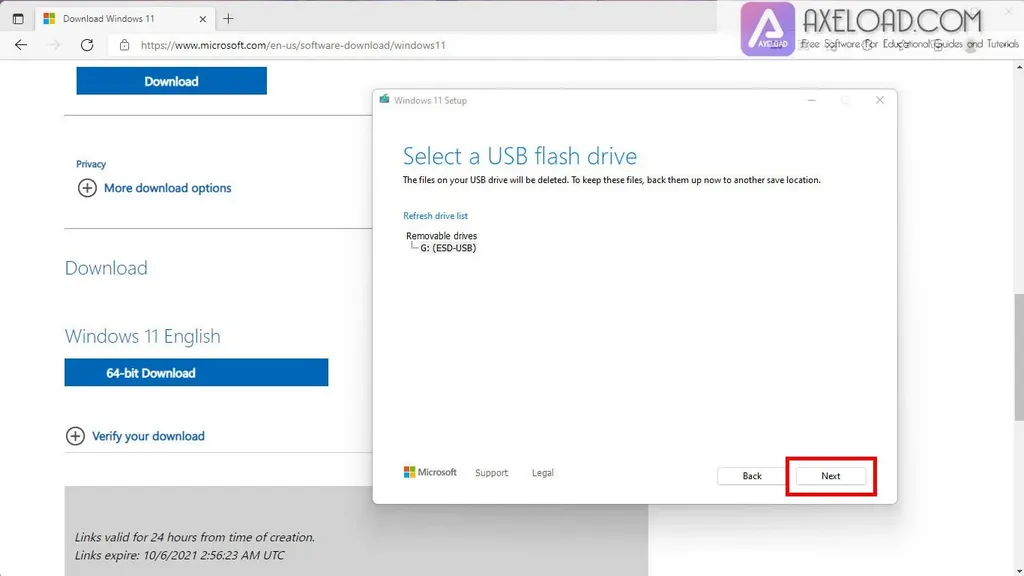The image size is (1024, 576).
Task: Expand More download options
Action: 154,188
